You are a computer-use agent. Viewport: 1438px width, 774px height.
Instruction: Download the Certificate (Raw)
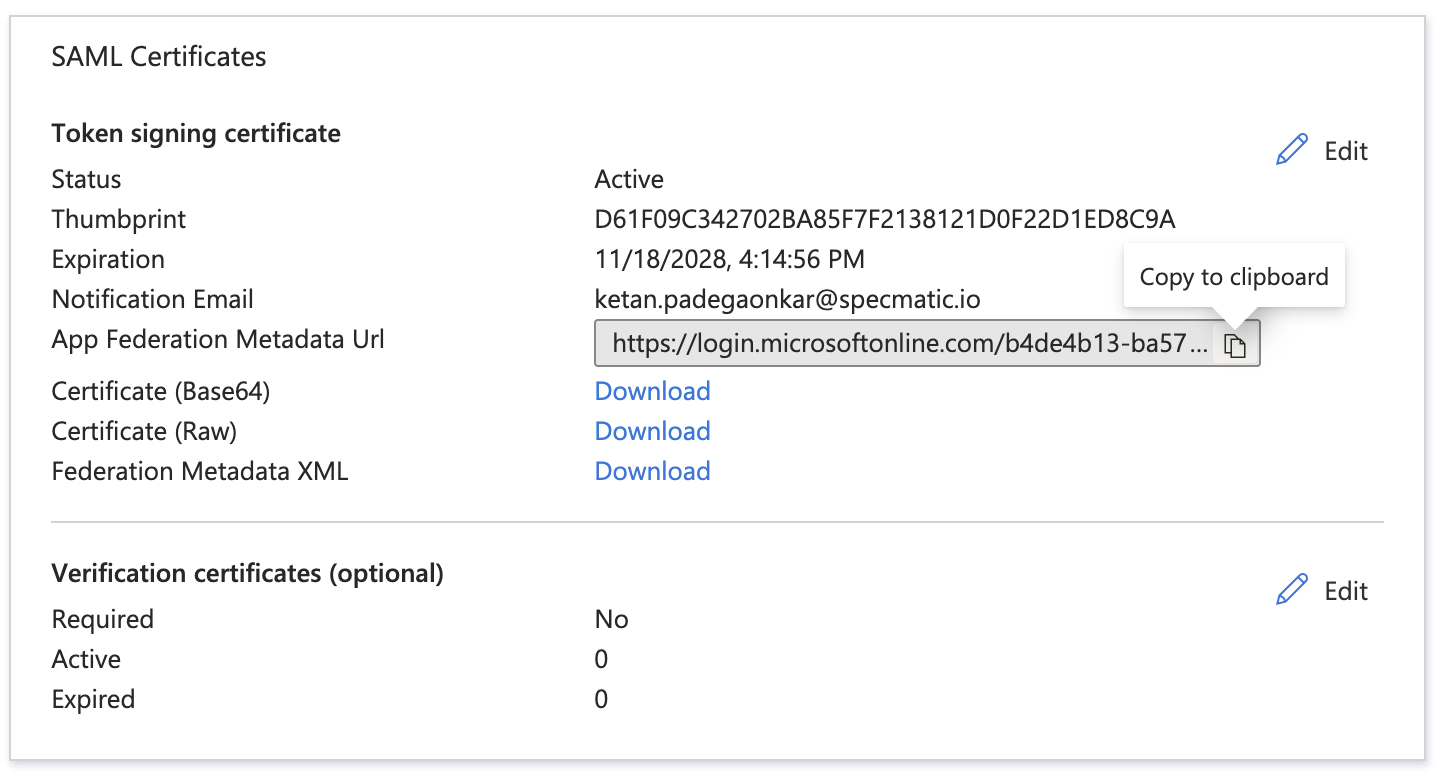coord(652,431)
